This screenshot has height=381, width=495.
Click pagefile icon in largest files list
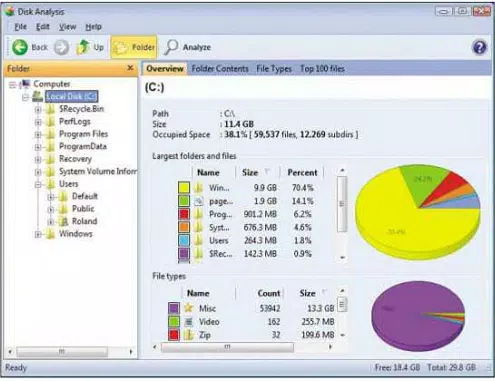click(x=199, y=201)
